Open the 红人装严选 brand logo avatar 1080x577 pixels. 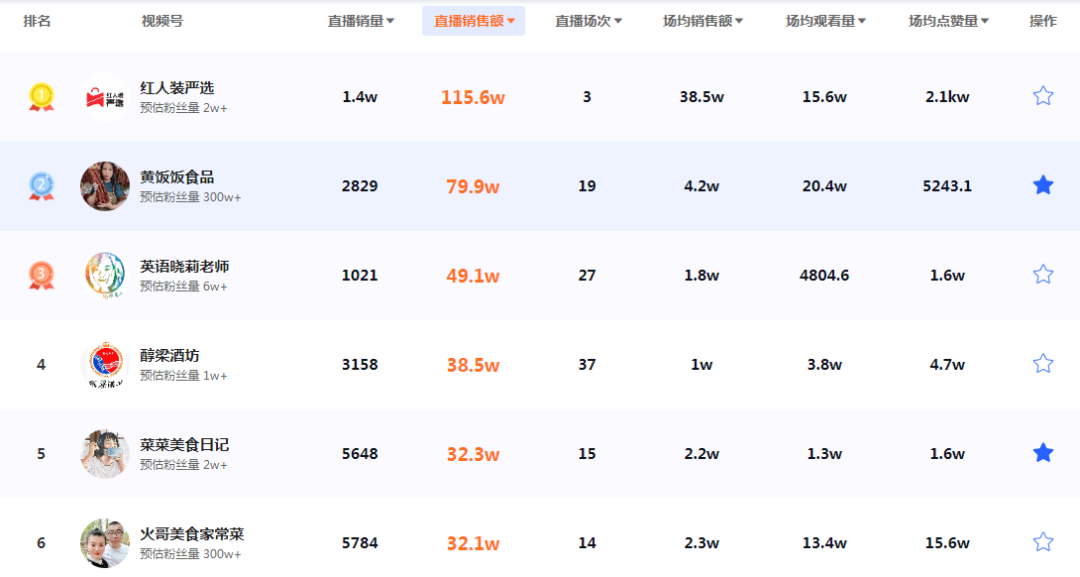(104, 96)
